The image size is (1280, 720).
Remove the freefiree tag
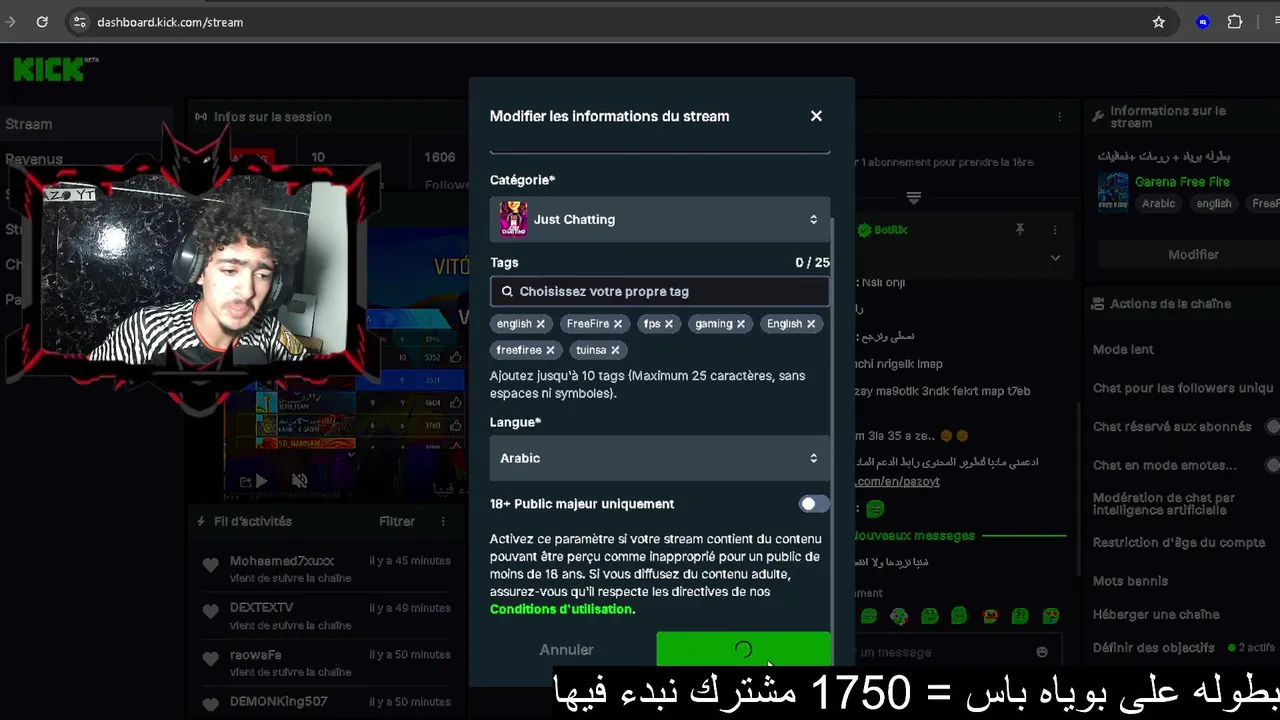pyautogui.click(x=550, y=350)
